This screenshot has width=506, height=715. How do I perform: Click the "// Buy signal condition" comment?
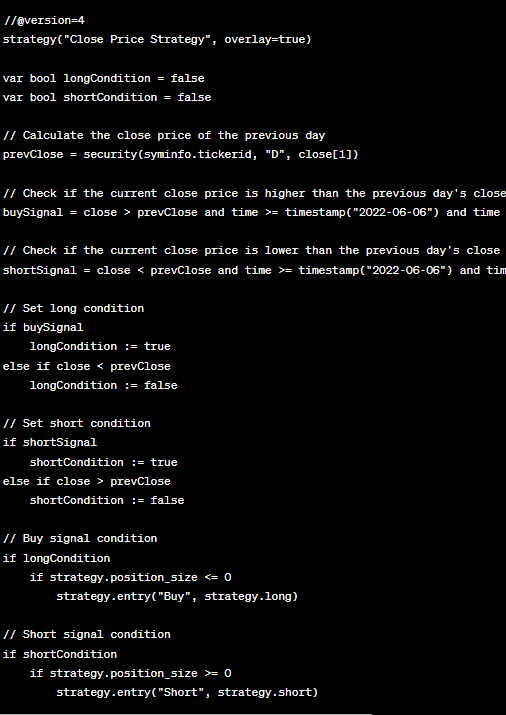[80, 539]
